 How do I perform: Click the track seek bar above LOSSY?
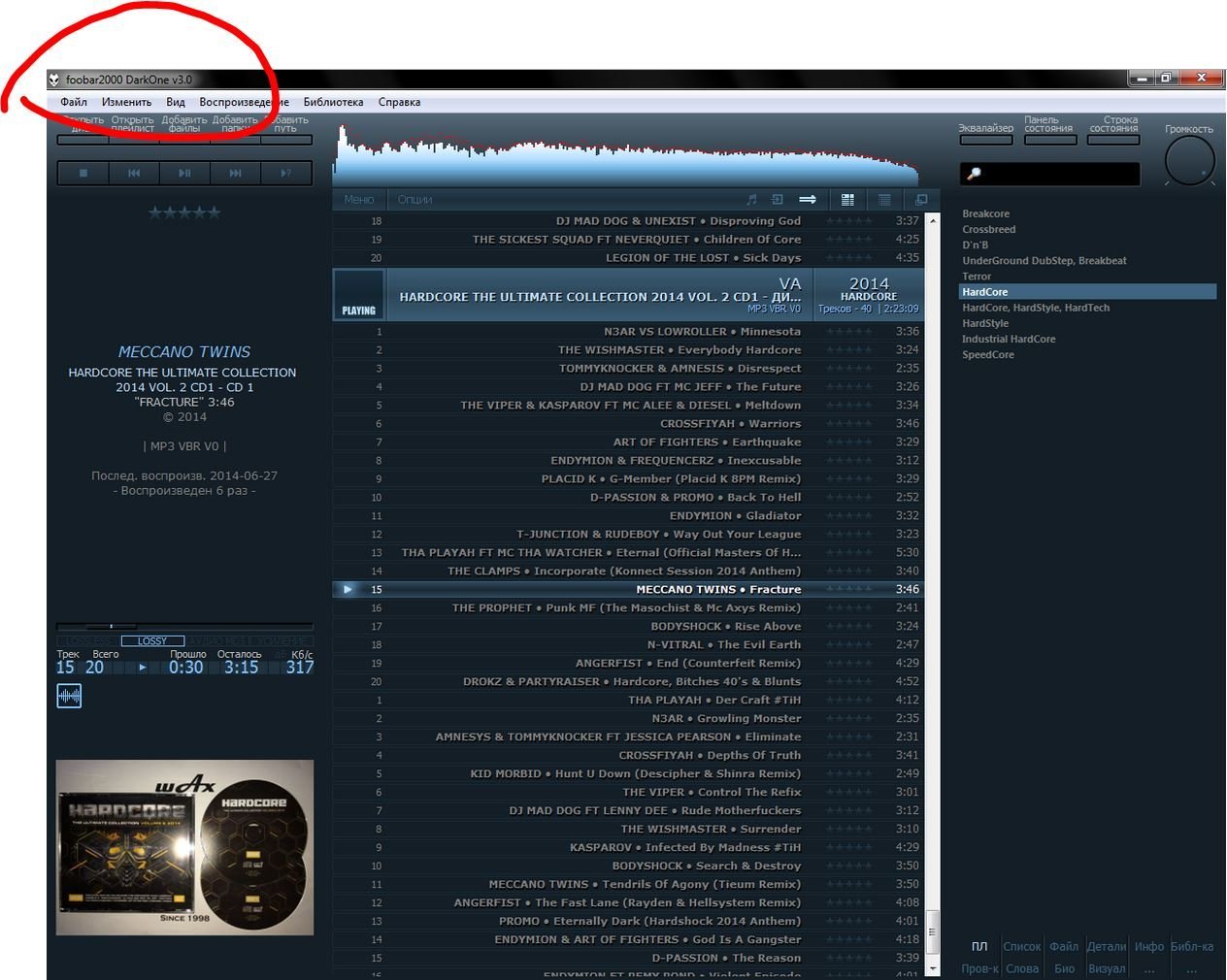click(x=184, y=627)
